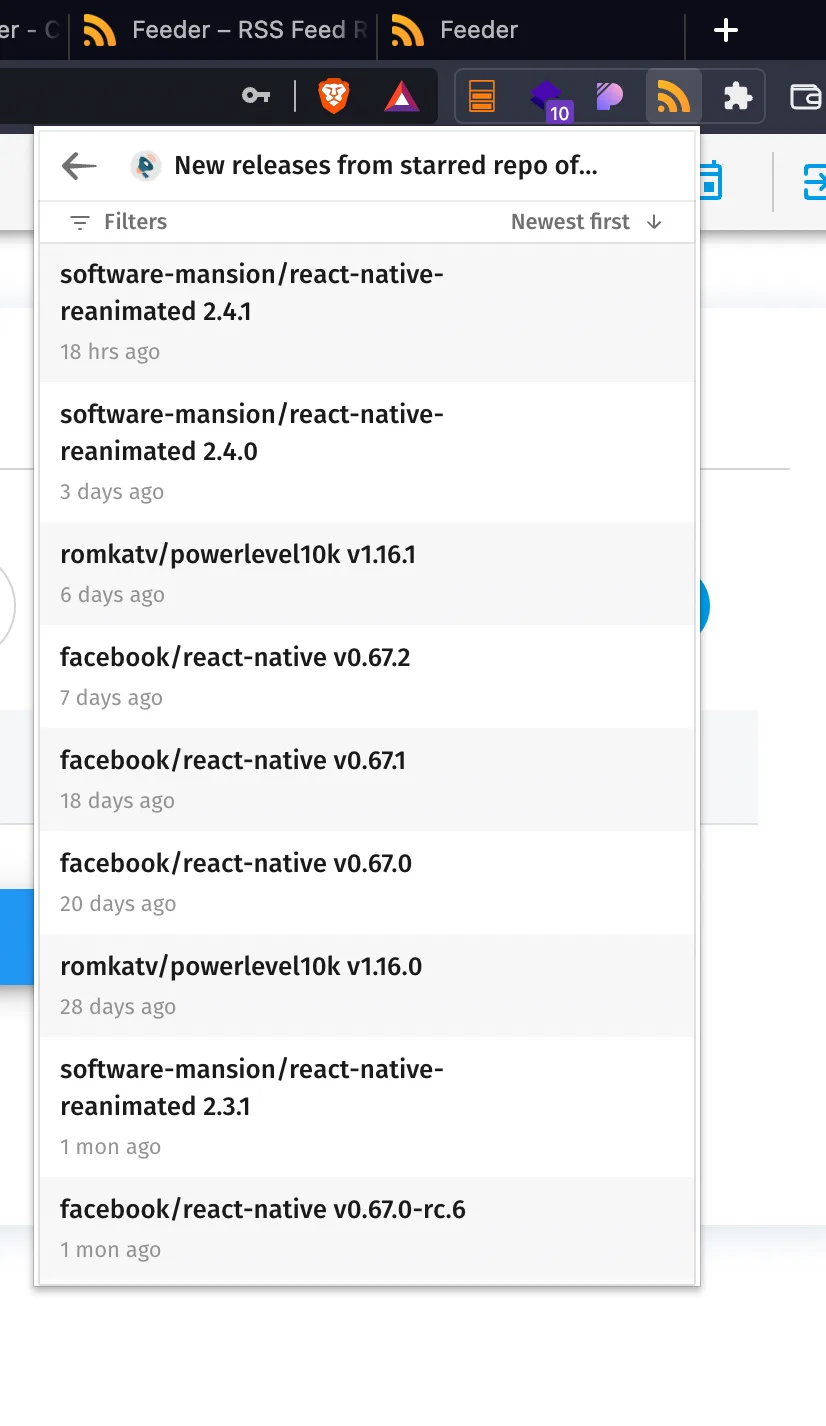Image resolution: width=826 pixels, height=1426 pixels.
Task: Open facebook/react-native v0.67.0-rc.6 entry
Action: click(367, 1228)
